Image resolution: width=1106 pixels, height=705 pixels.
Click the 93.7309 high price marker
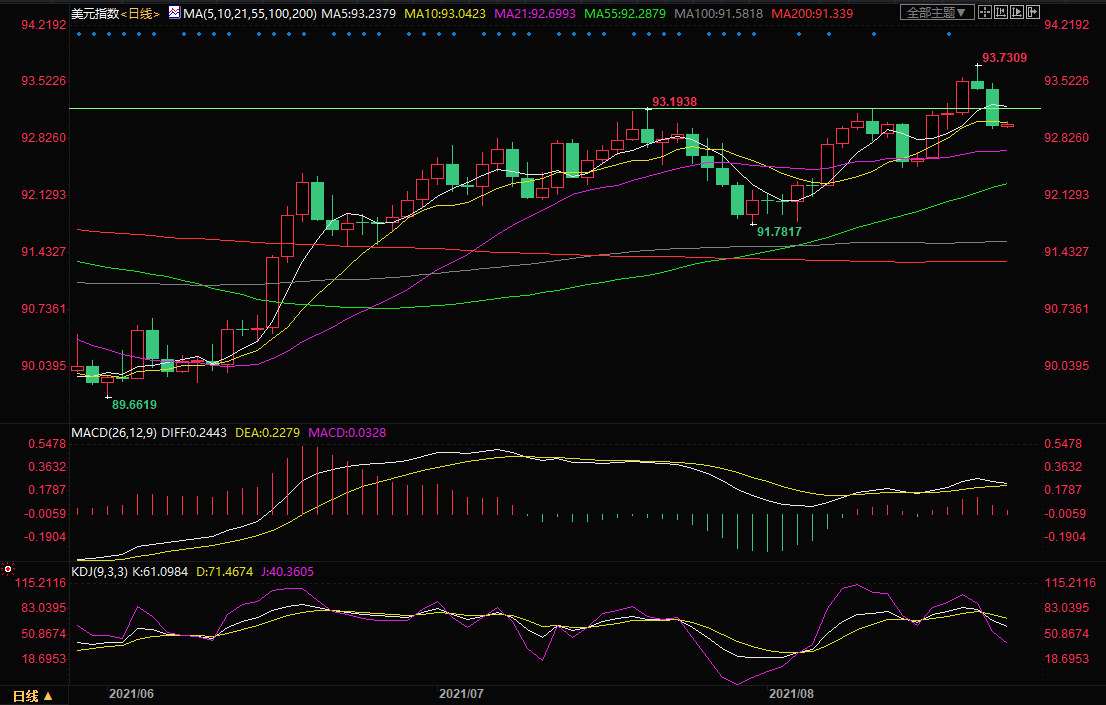click(x=1005, y=58)
